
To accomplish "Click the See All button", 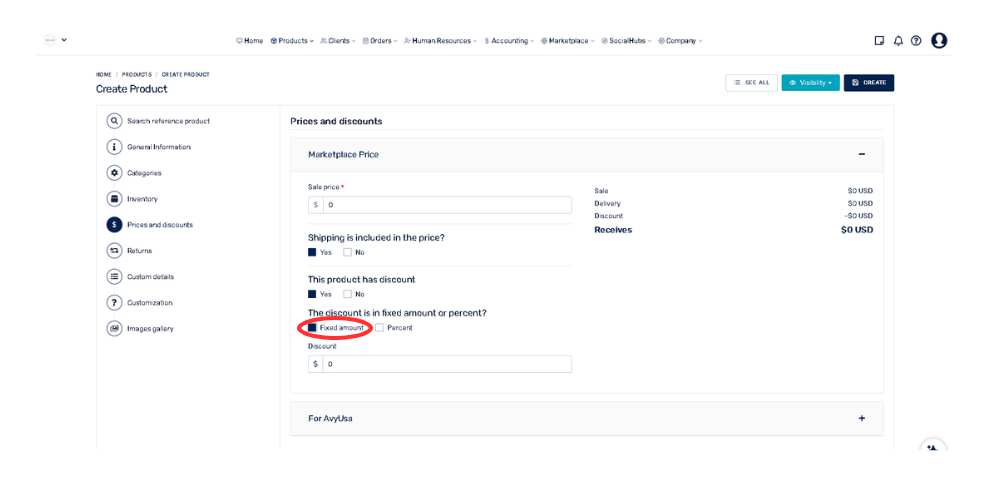I will tap(751, 83).
